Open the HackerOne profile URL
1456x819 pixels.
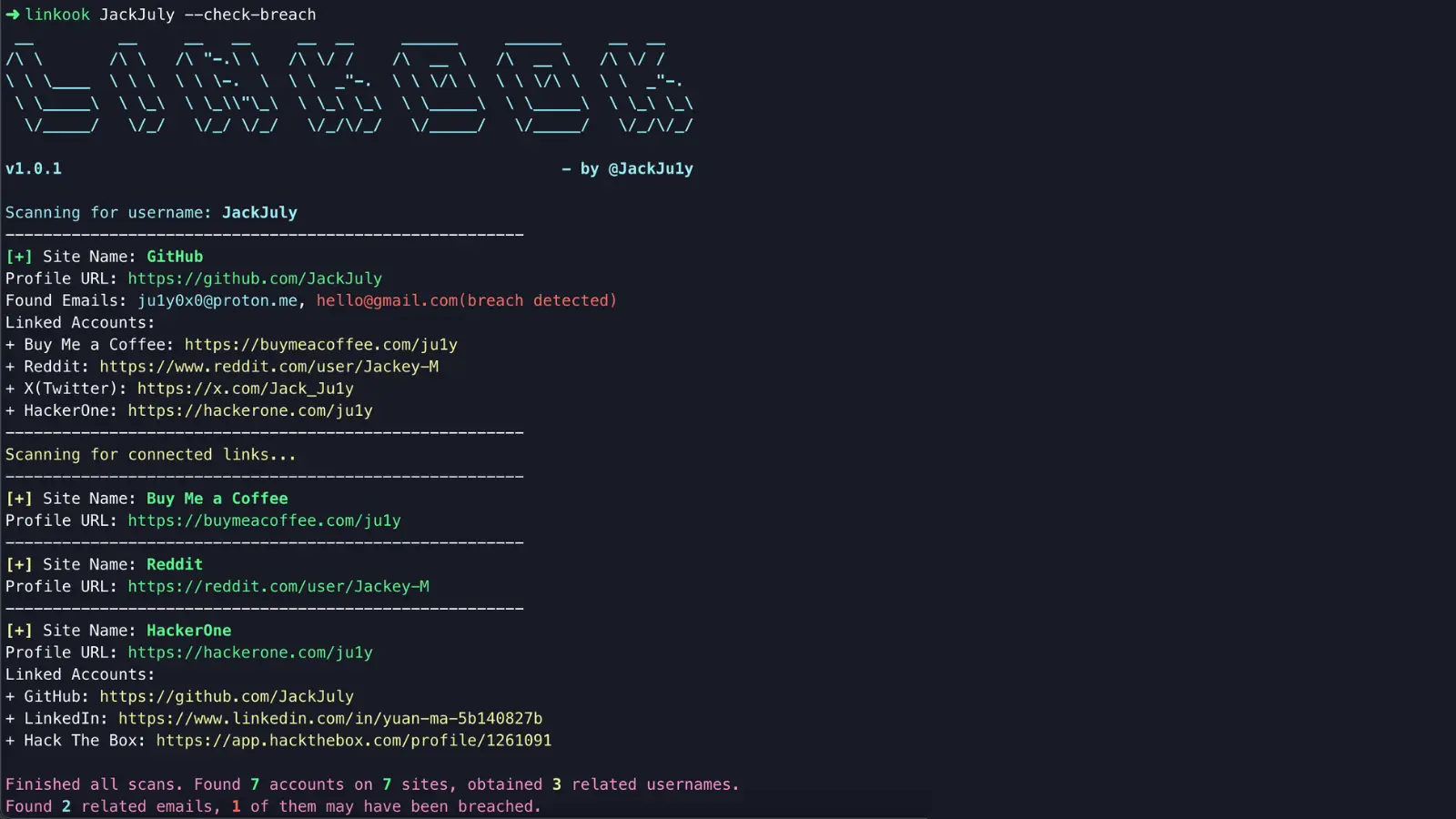click(x=250, y=652)
